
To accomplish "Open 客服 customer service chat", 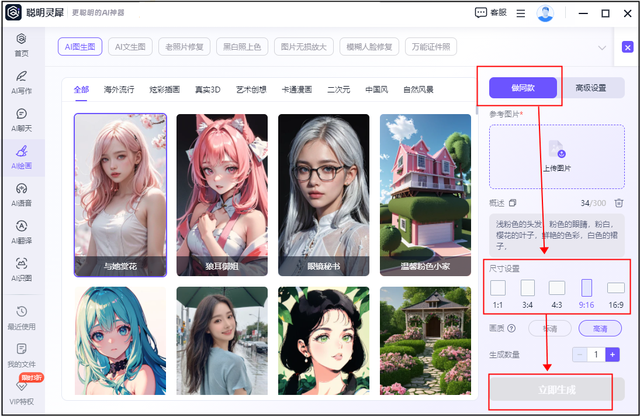I will [491, 13].
